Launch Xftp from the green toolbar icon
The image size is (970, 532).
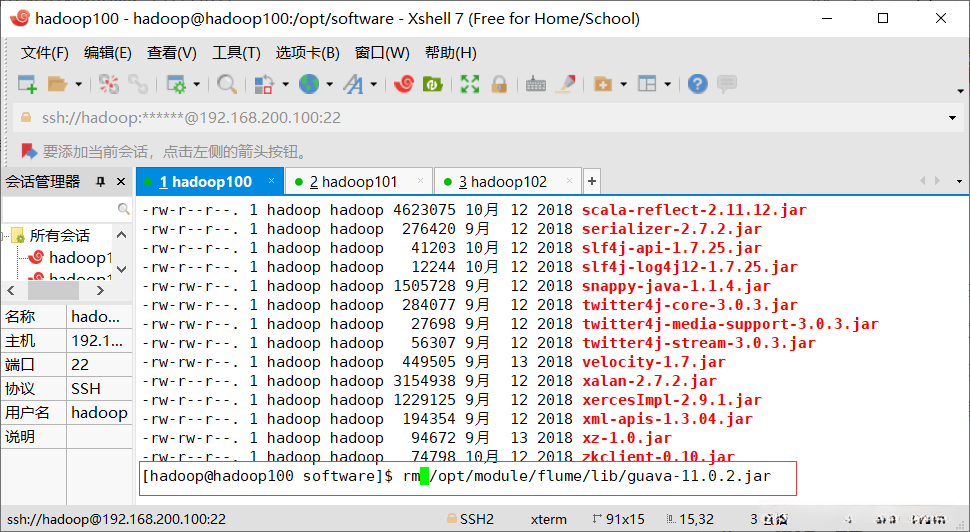[432, 84]
